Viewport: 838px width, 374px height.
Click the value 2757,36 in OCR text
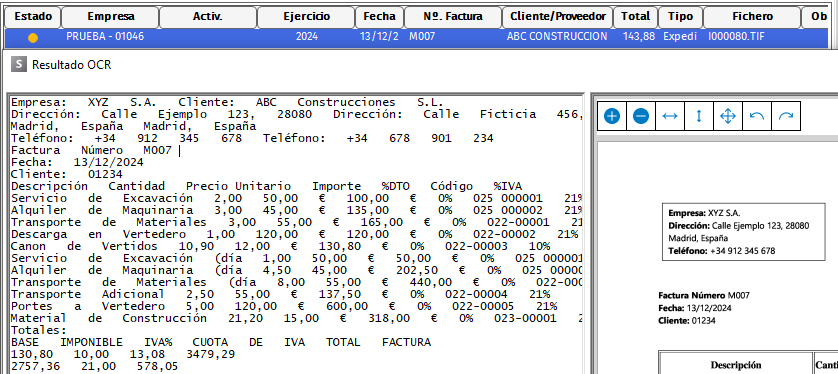coord(35,366)
